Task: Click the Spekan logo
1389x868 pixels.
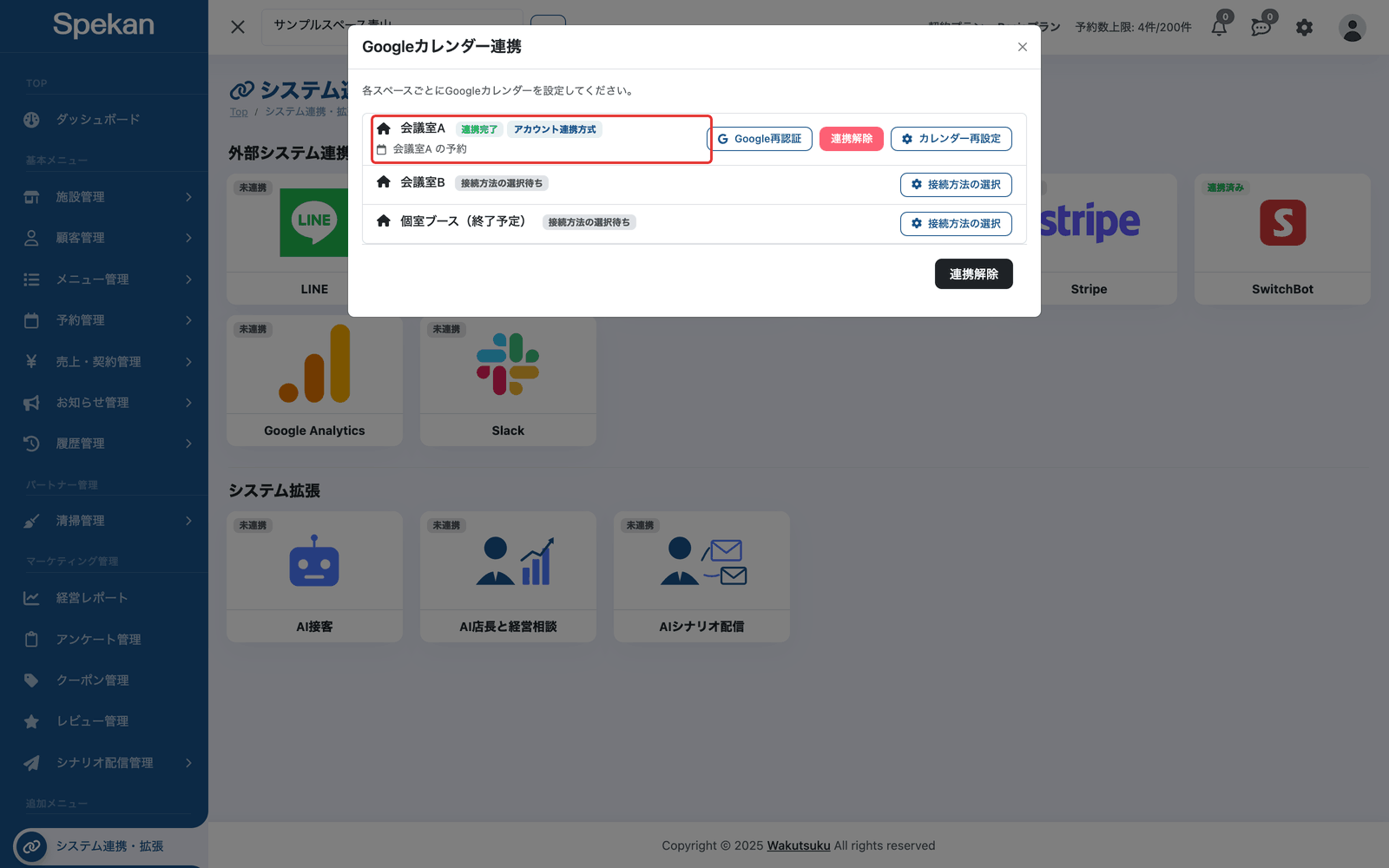Action: click(x=103, y=24)
